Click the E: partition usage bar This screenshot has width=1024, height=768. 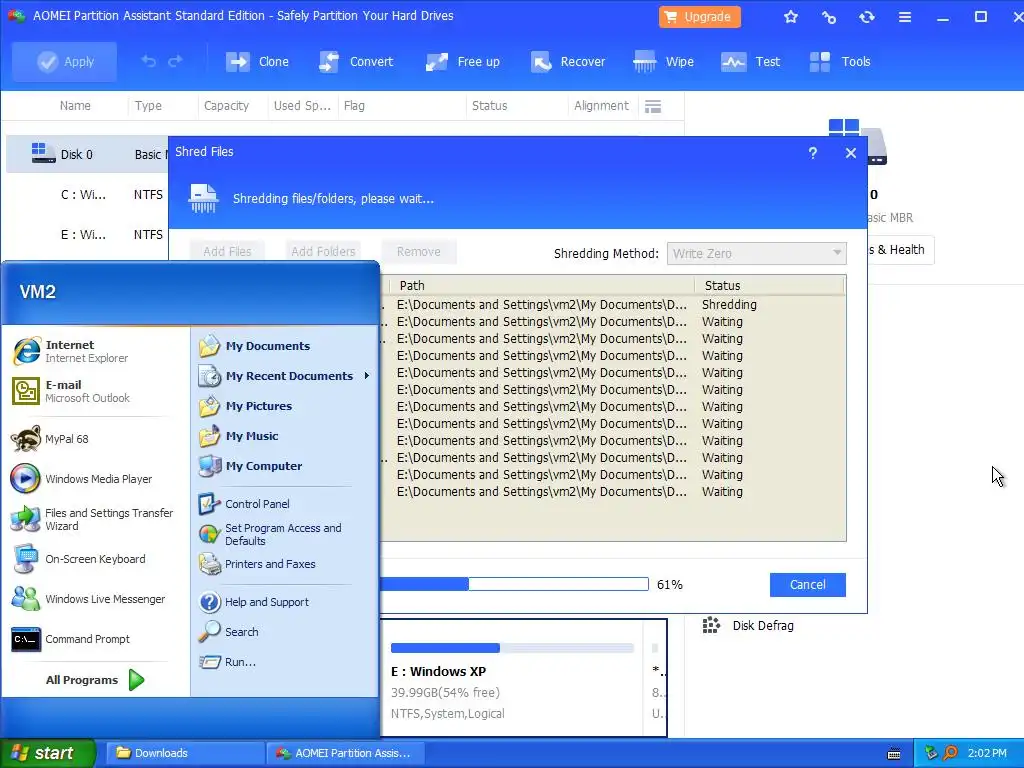(512, 648)
